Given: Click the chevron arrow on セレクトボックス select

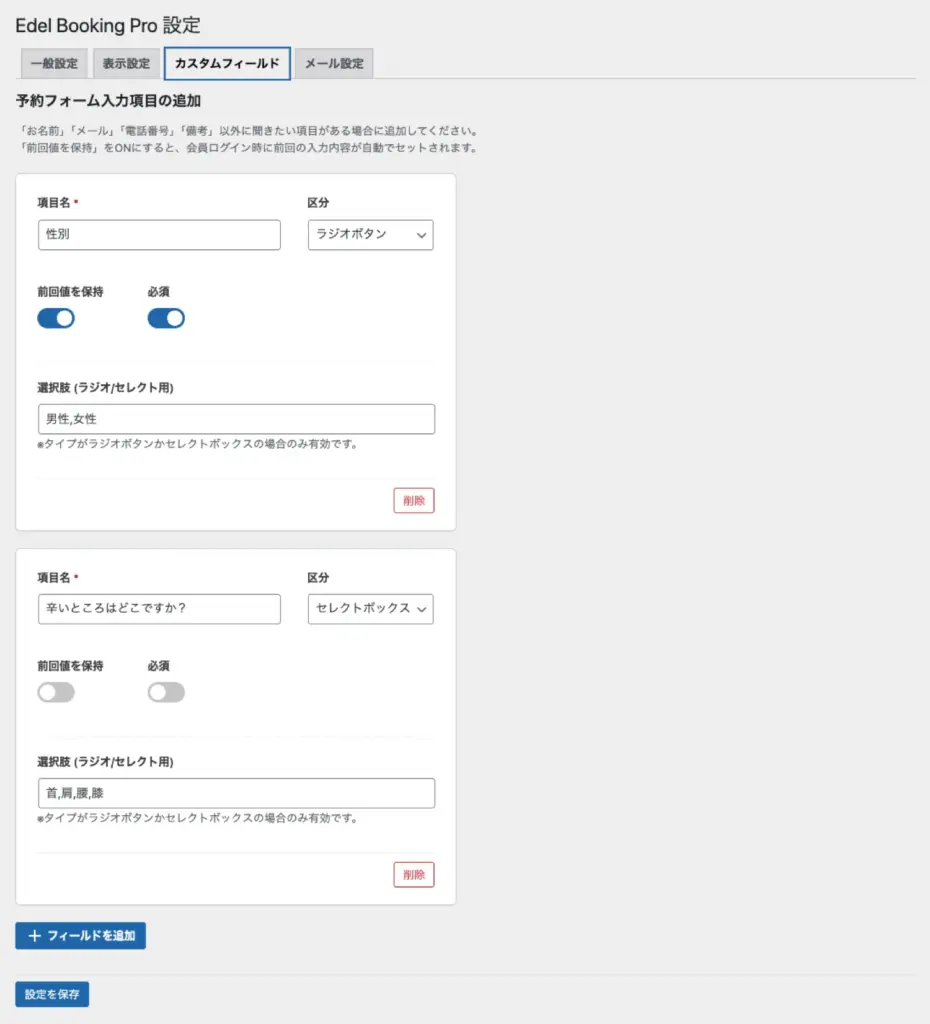Looking at the screenshot, I should (421, 609).
